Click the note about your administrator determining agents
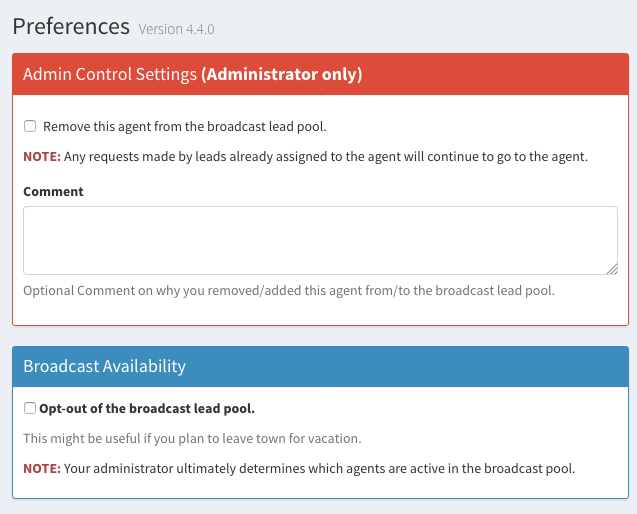This screenshot has width=637, height=514. tap(320, 468)
